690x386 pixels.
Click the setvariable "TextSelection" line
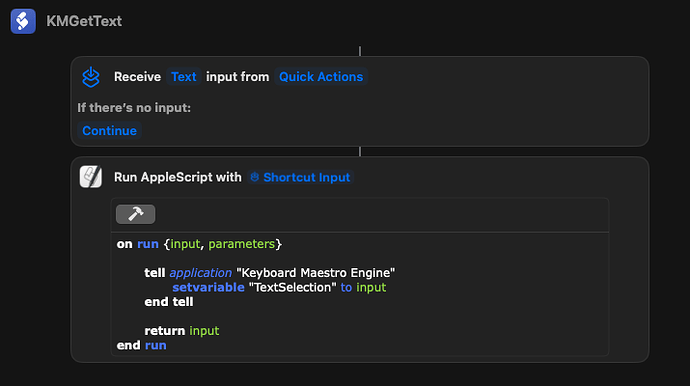click(x=279, y=287)
